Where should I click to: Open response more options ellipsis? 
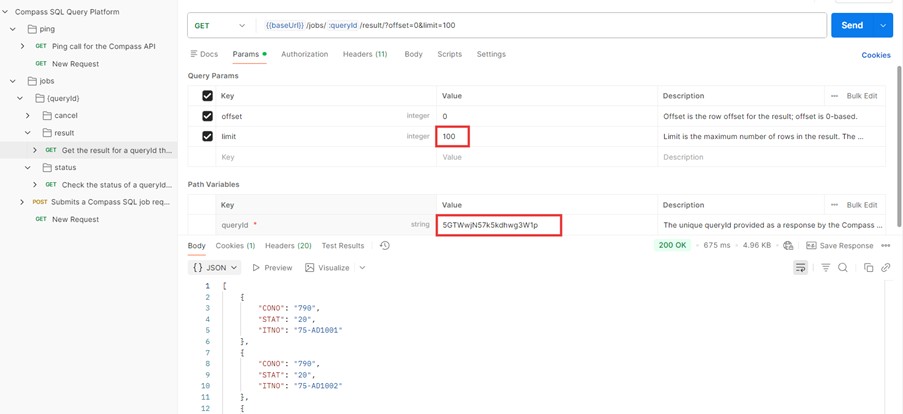[x=886, y=246]
